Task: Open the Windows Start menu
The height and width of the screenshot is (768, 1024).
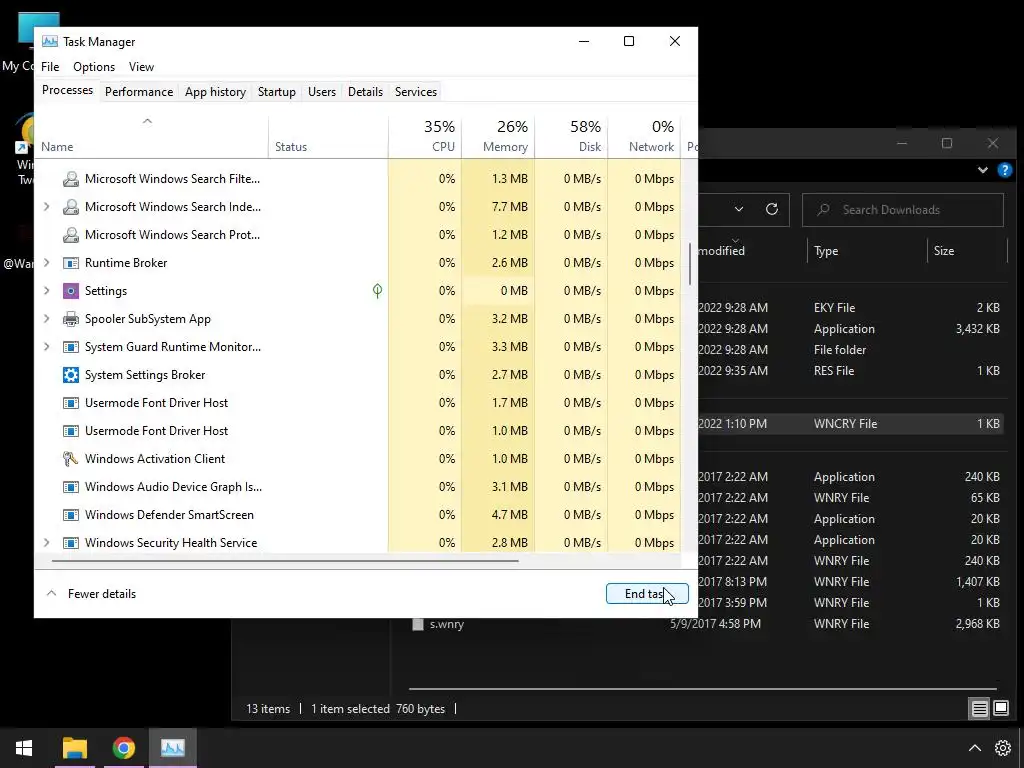Action: pos(24,748)
